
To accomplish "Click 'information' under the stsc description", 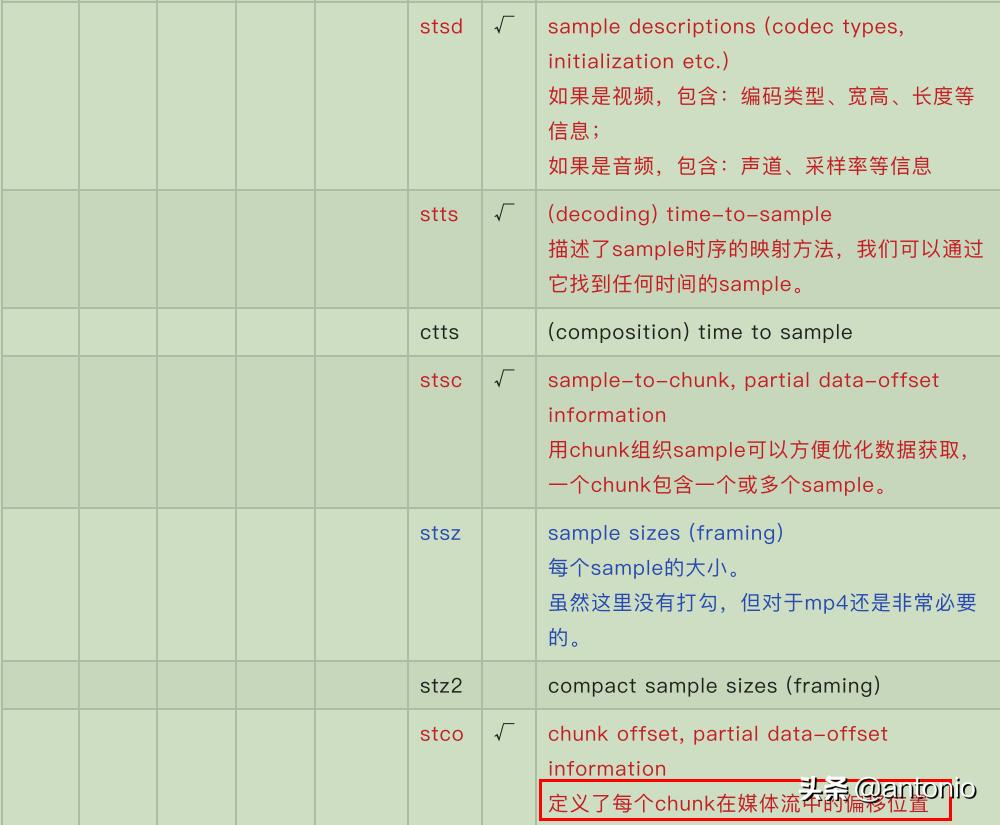I will coord(607,415).
